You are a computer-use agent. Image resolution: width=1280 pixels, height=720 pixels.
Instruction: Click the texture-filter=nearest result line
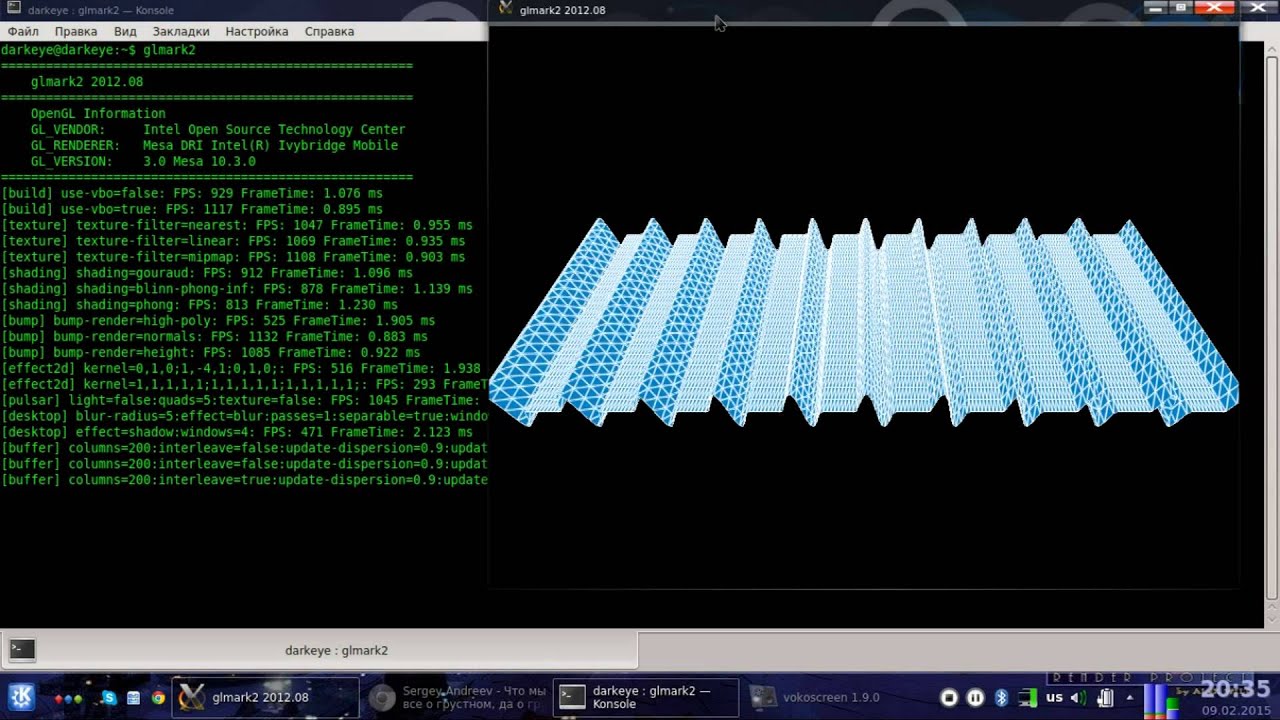pos(237,225)
